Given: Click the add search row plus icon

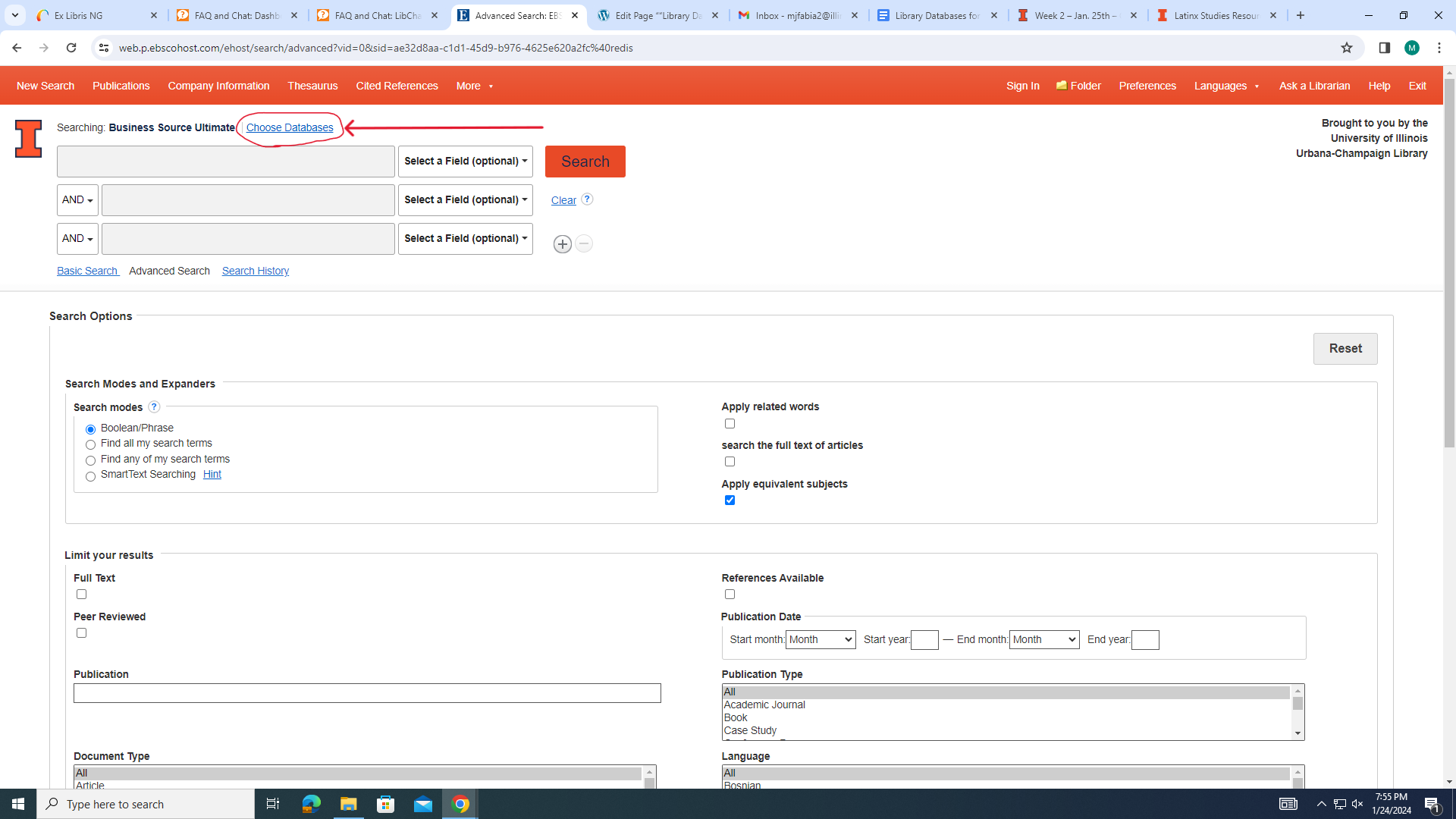Looking at the screenshot, I should tap(562, 244).
